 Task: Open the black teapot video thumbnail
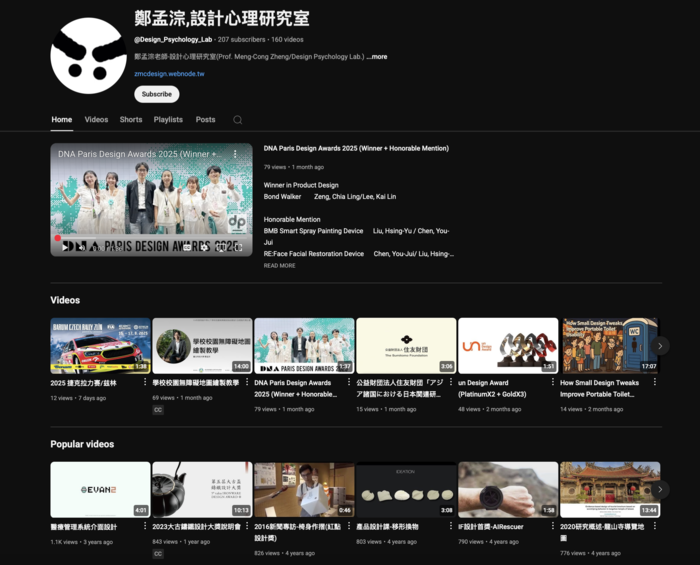[x=202, y=490]
